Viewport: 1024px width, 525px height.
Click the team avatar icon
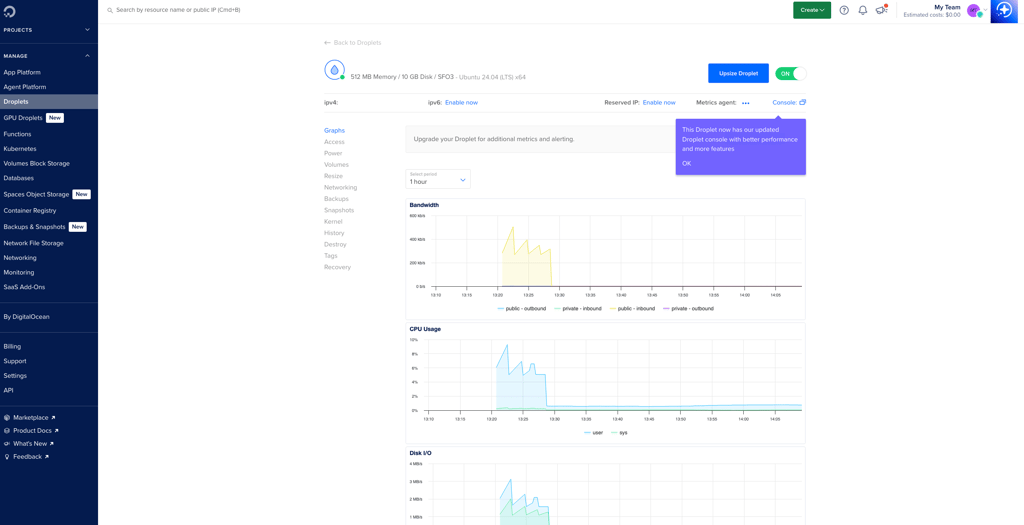(974, 10)
